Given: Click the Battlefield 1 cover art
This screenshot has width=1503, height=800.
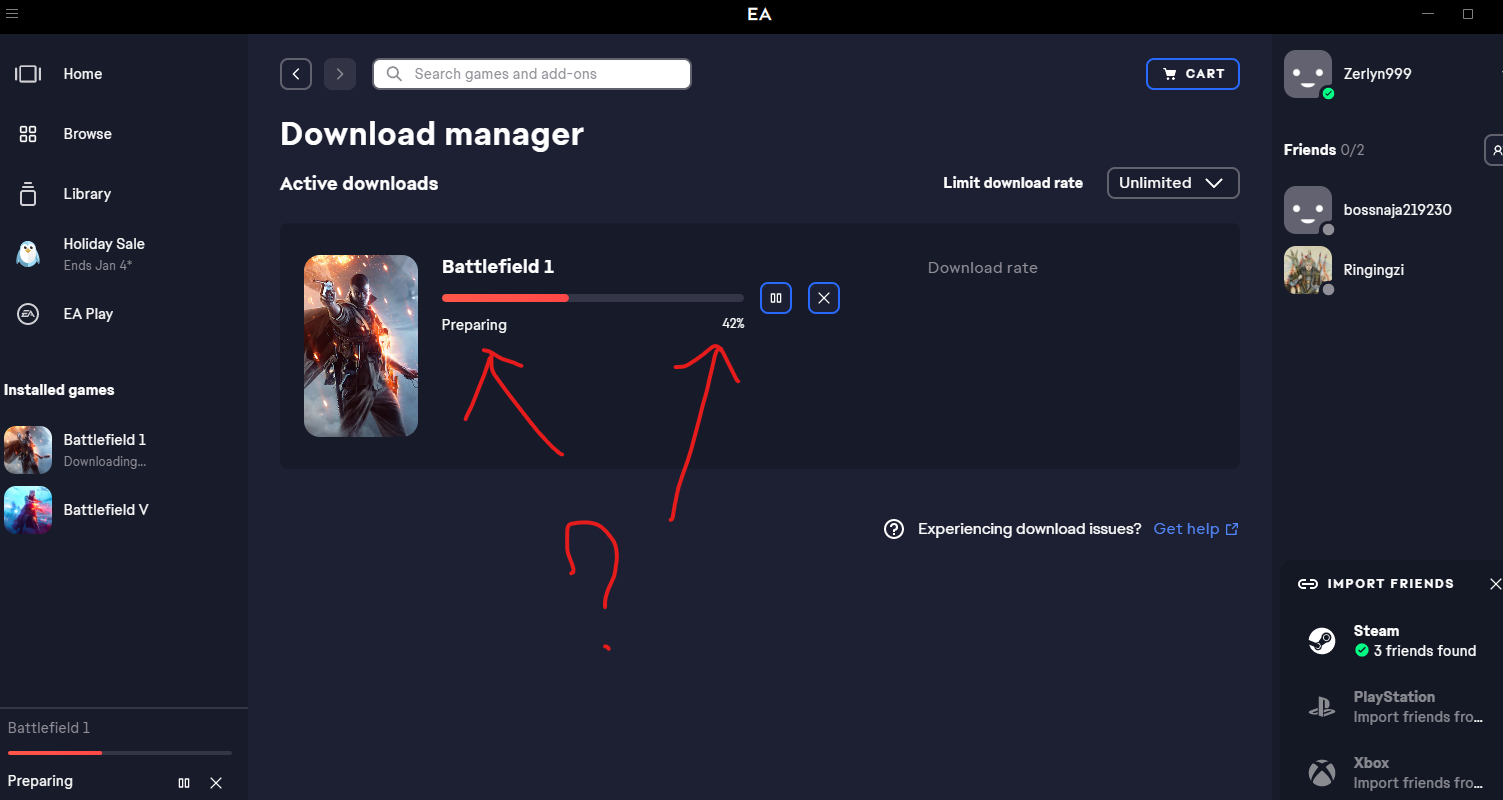Looking at the screenshot, I should (x=361, y=346).
